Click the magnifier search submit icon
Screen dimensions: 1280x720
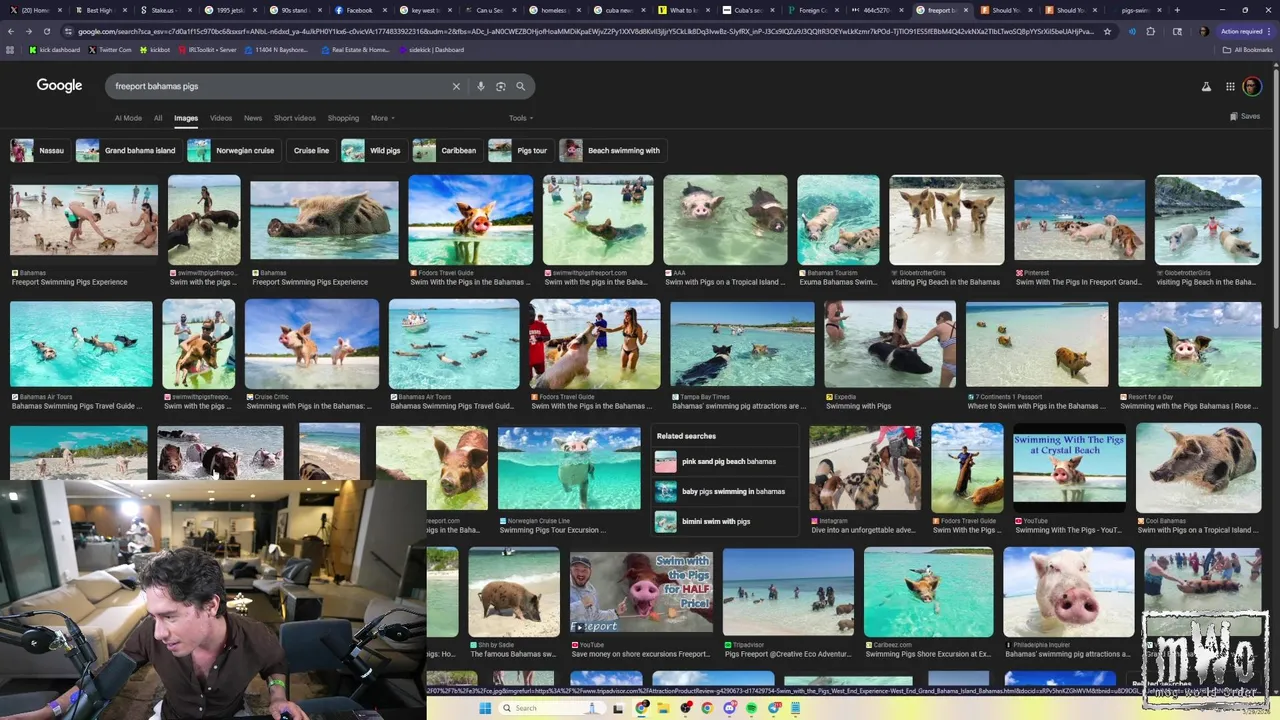(x=520, y=86)
